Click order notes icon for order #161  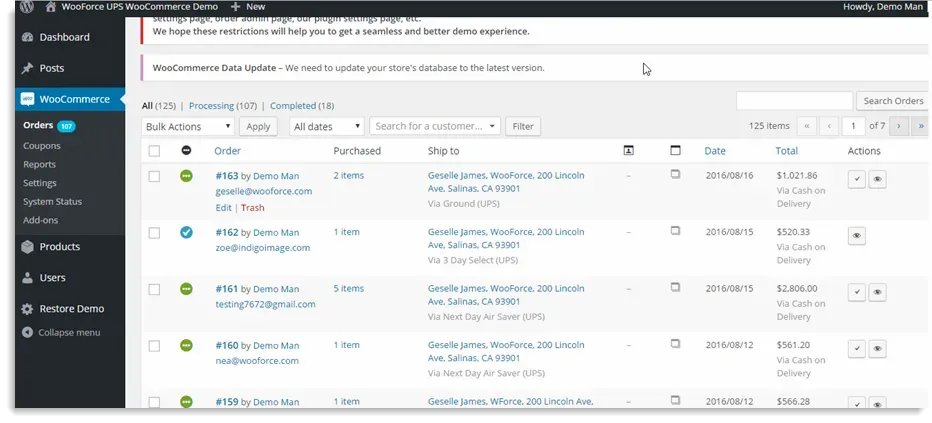675,288
